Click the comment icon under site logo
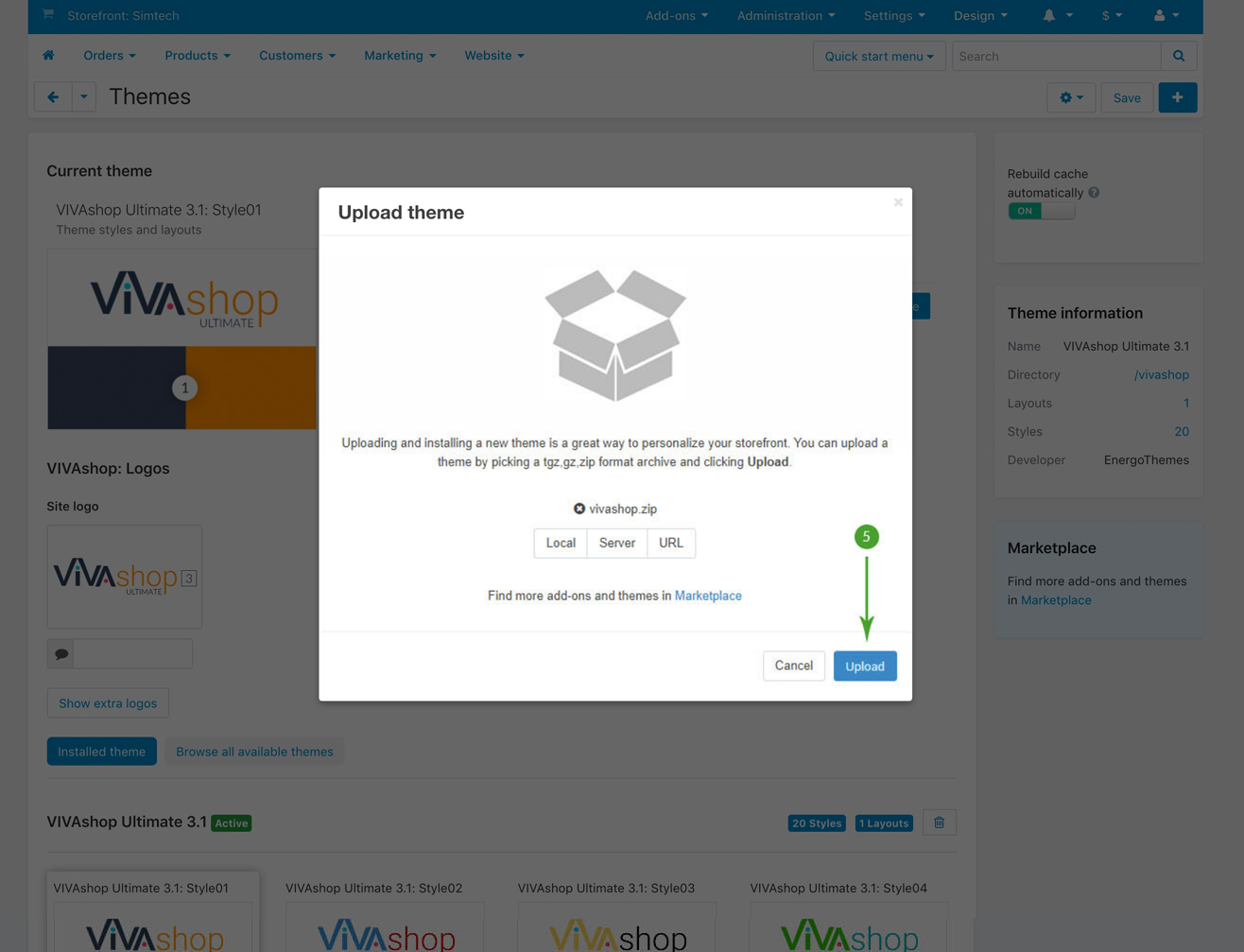The image size is (1244, 952). (x=60, y=653)
